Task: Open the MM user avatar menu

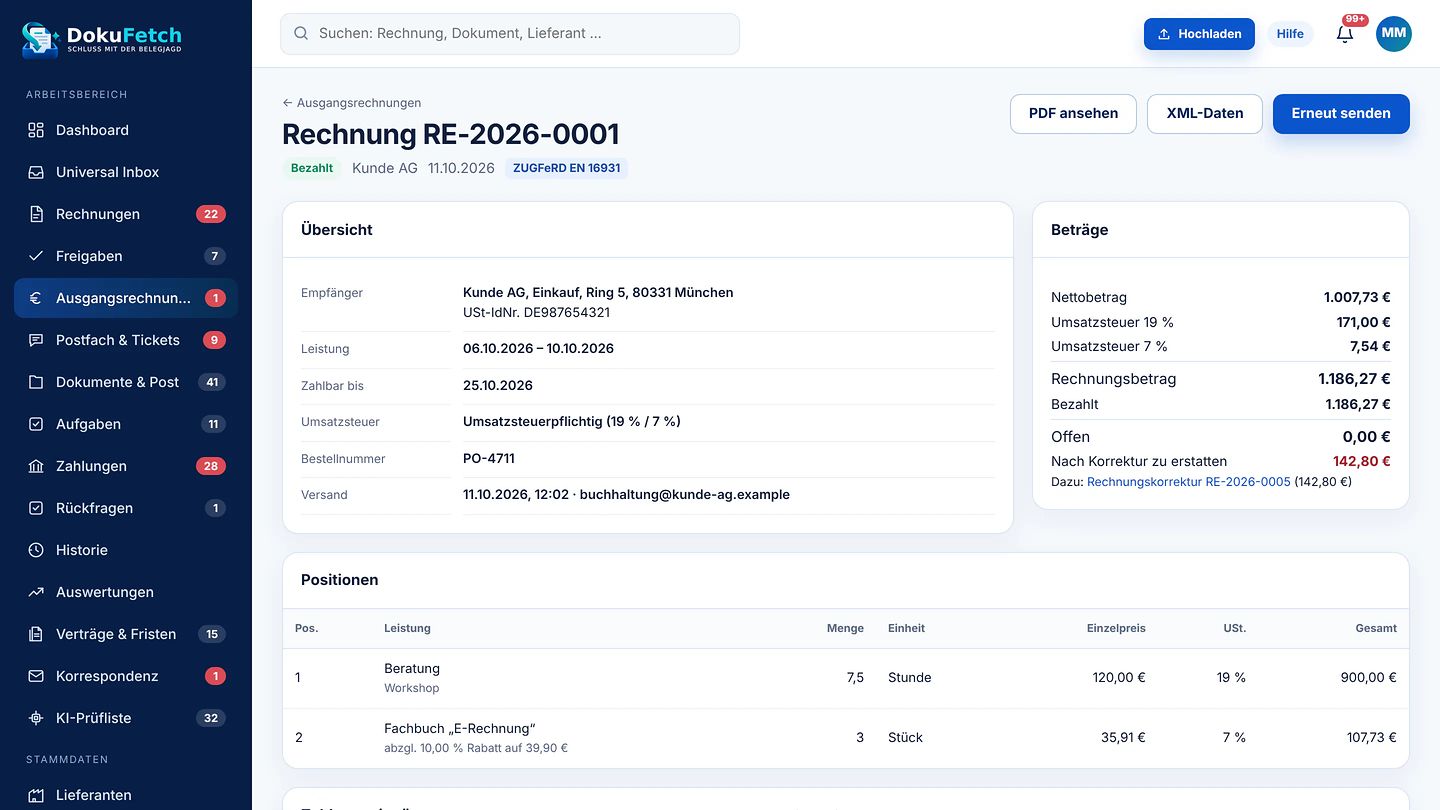Action: point(1394,33)
